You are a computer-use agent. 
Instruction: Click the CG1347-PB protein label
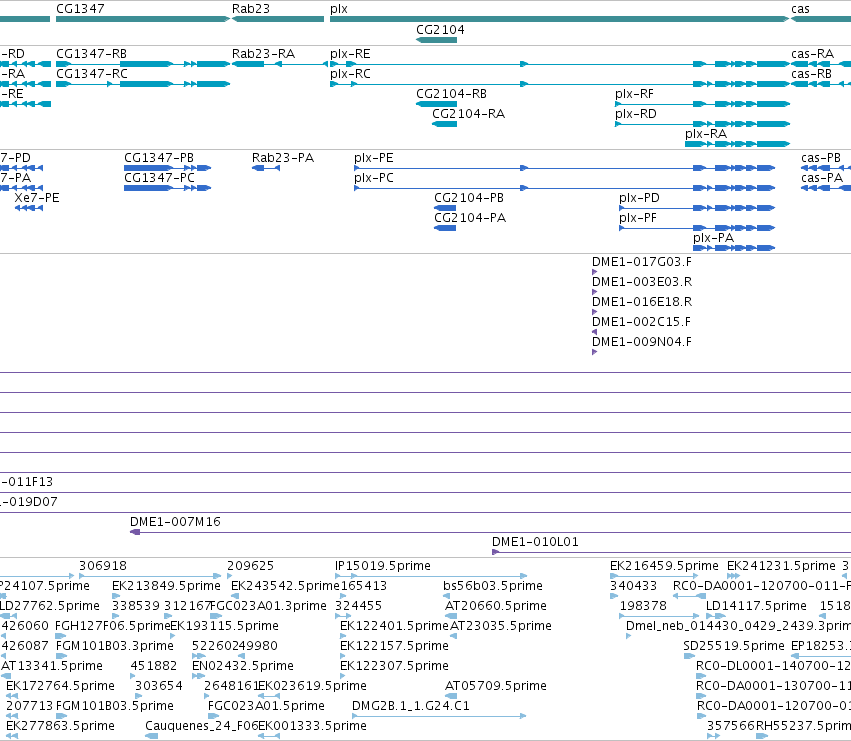coord(159,158)
